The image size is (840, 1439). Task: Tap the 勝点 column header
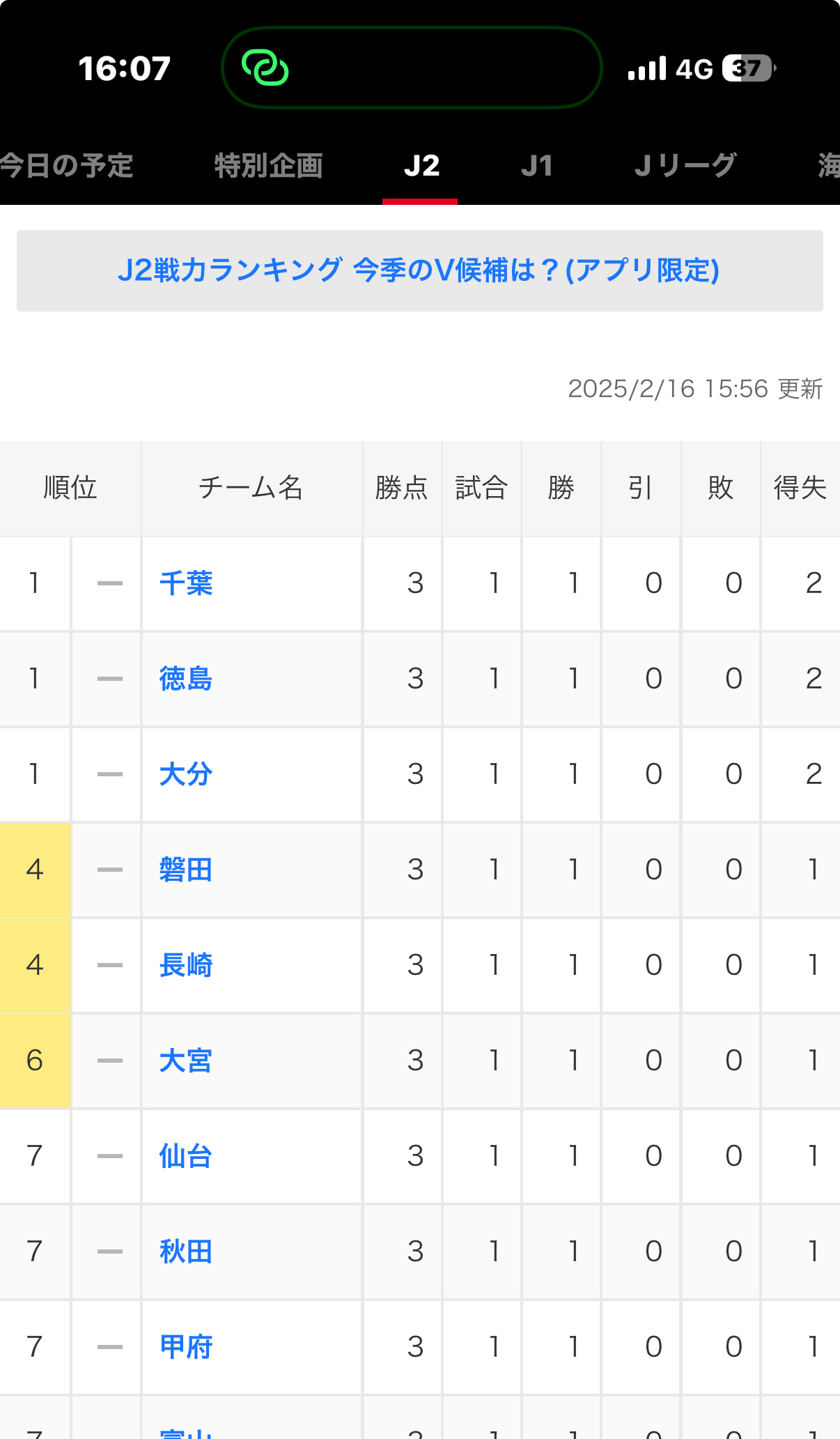402,488
